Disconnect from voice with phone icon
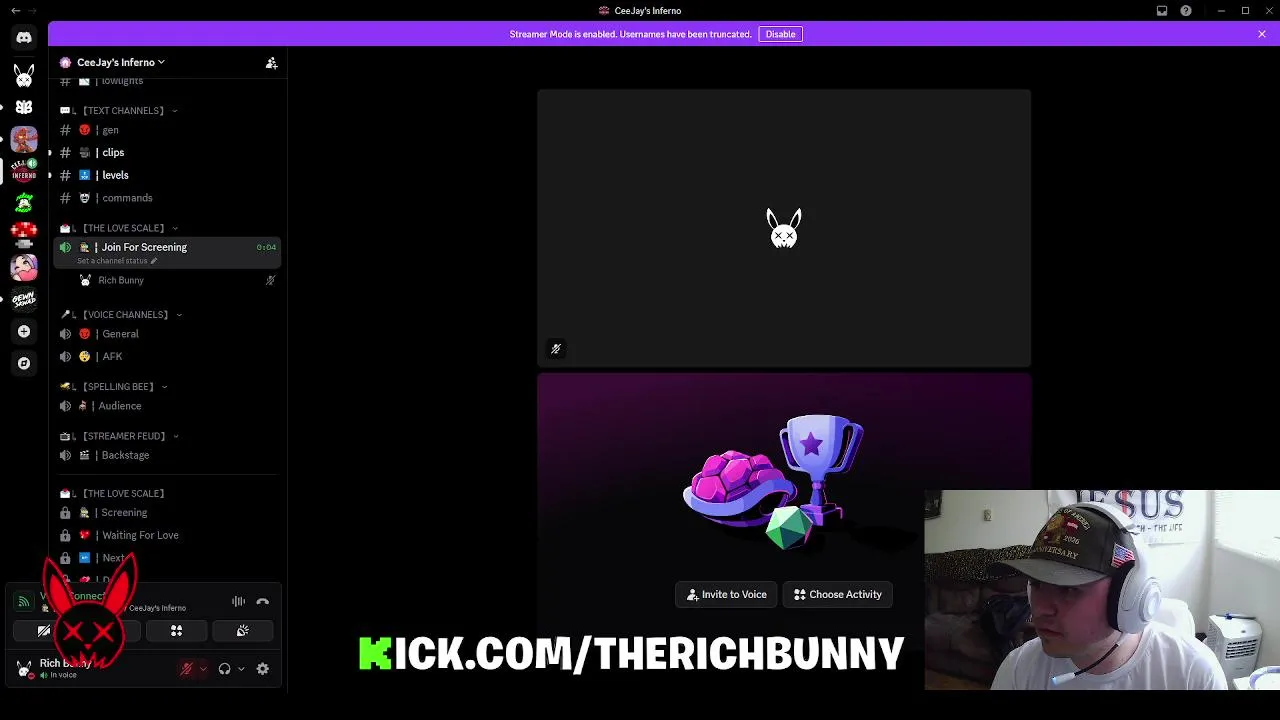Screen dimensions: 1280x720 [x=263, y=601]
